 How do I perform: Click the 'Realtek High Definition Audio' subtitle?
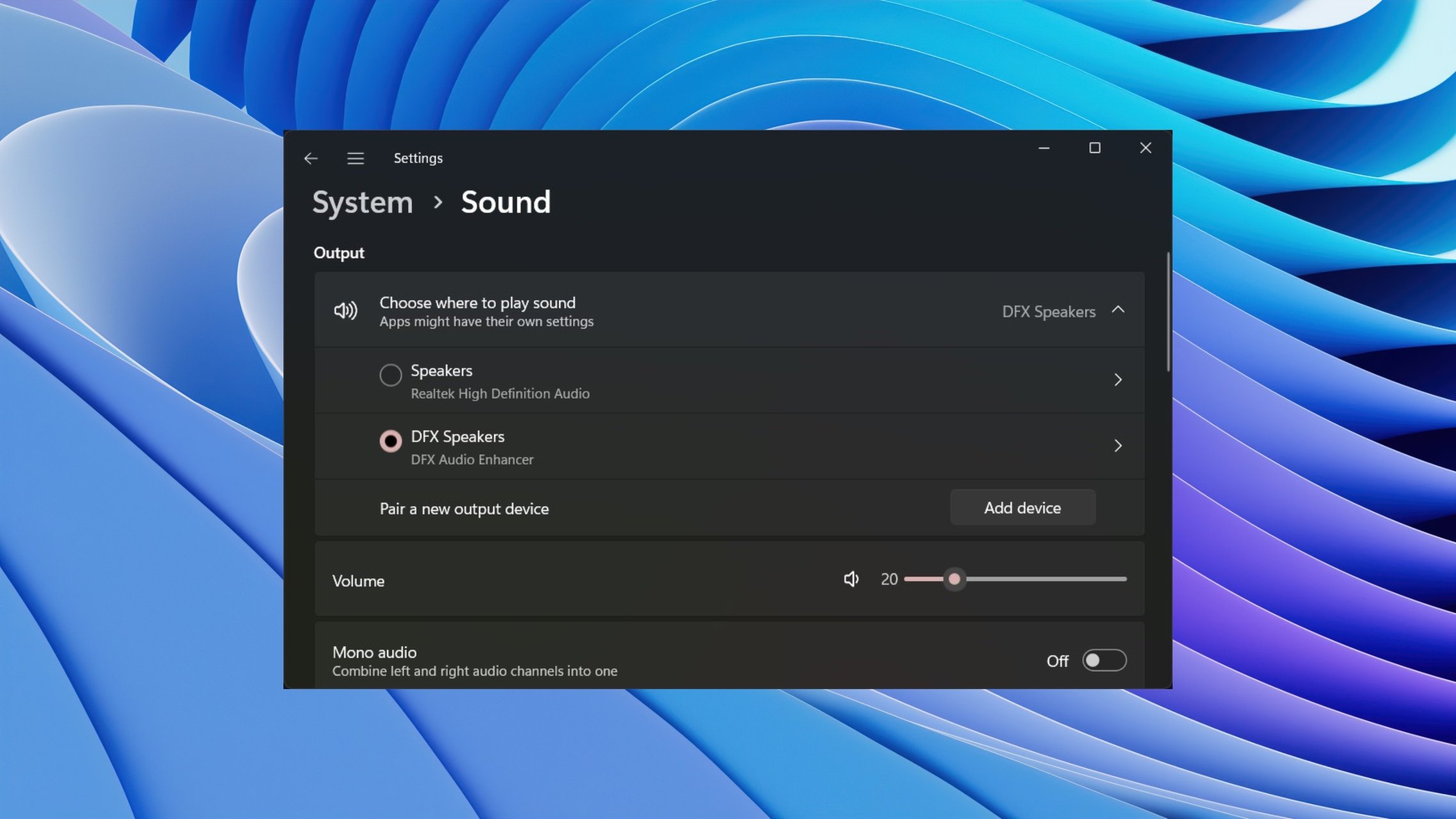pyautogui.click(x=500, y=394)
